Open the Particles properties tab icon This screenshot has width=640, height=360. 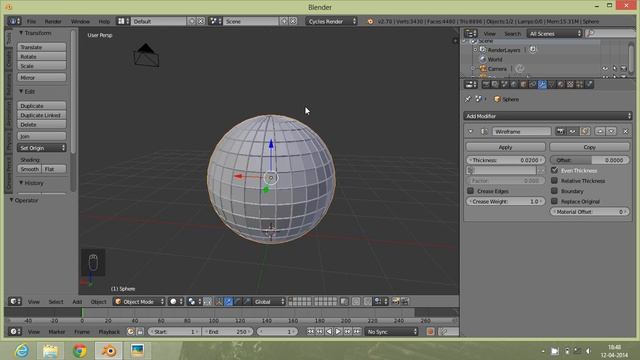click(580, 84)
